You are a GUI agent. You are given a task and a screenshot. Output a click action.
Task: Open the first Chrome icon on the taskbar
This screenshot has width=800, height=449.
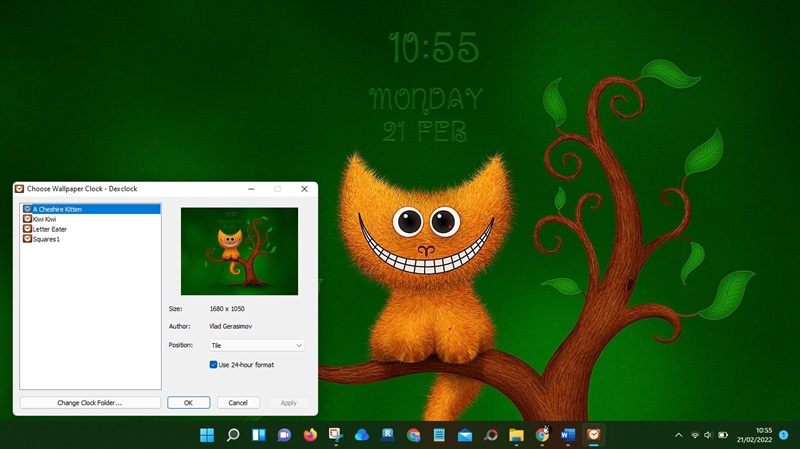(x=413, y=435)
